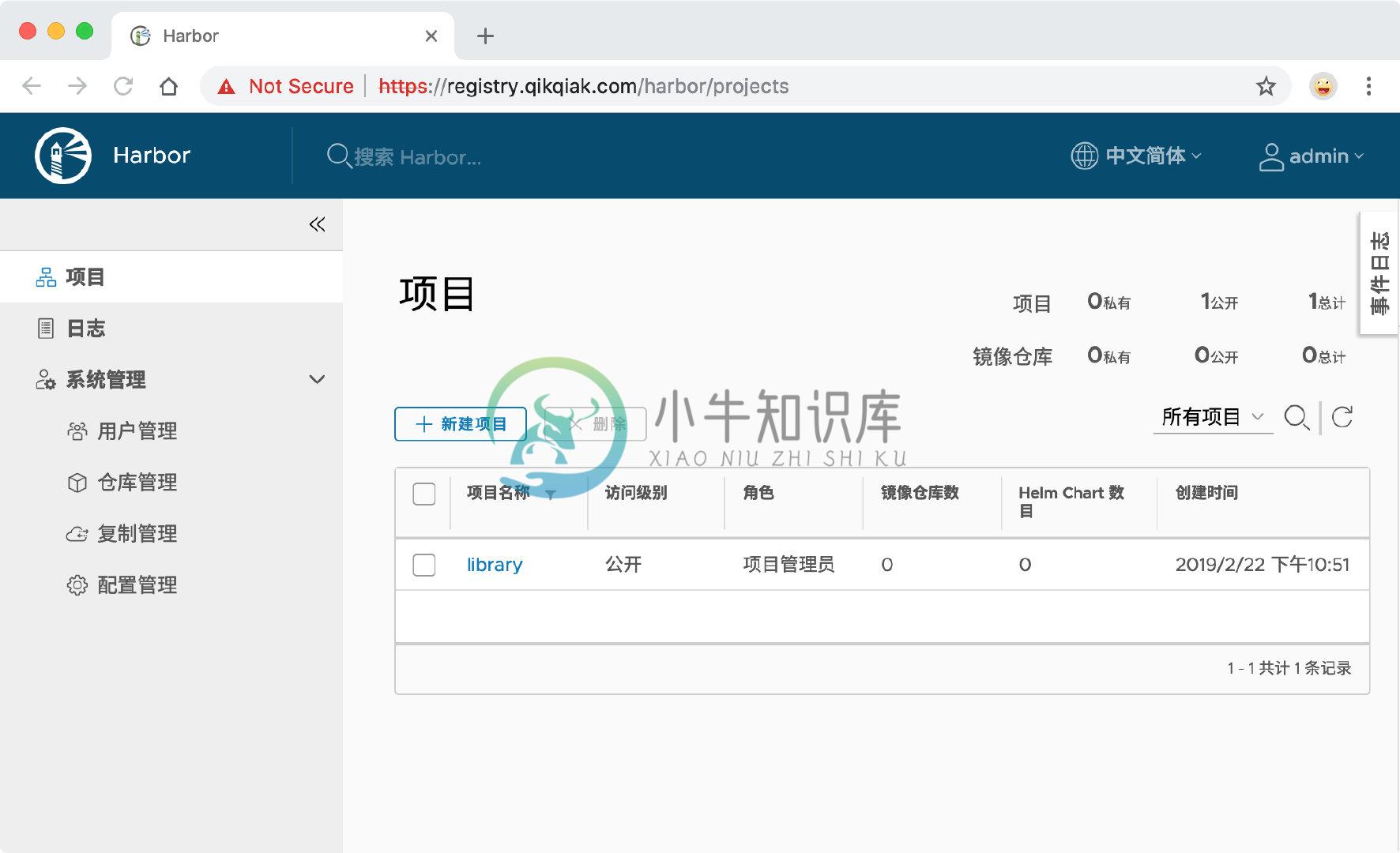
Task: Select 项目 in the sidebar
Action: [x=171, y=277]
